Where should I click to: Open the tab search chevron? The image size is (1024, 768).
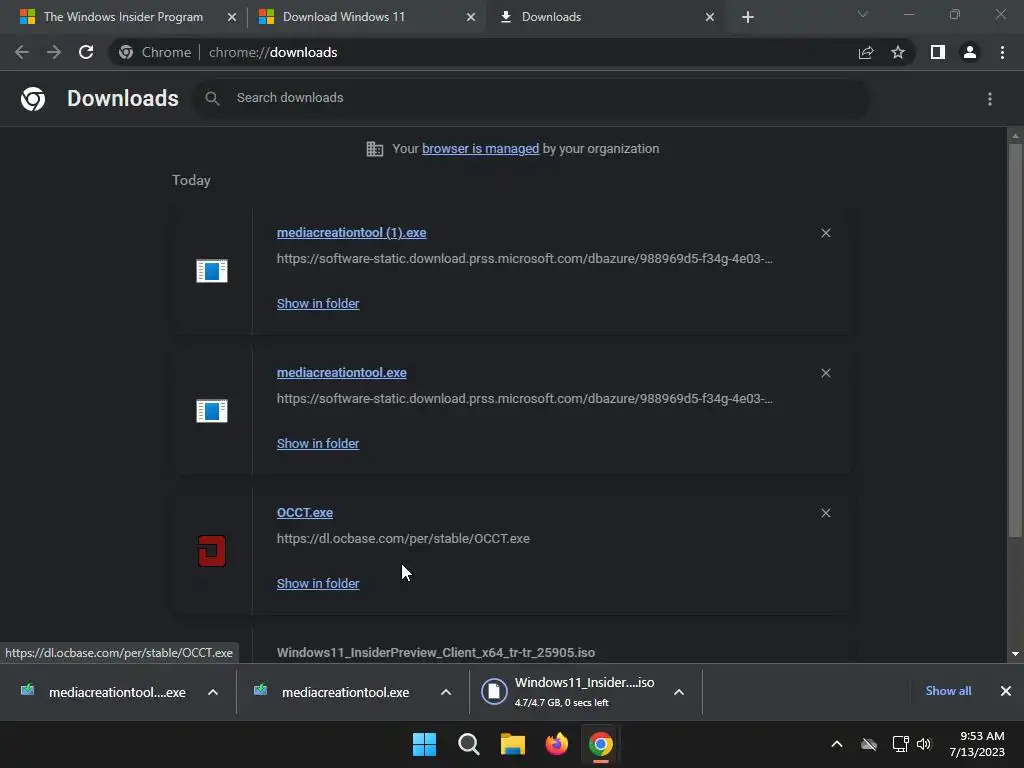click(x=863, y=14)
